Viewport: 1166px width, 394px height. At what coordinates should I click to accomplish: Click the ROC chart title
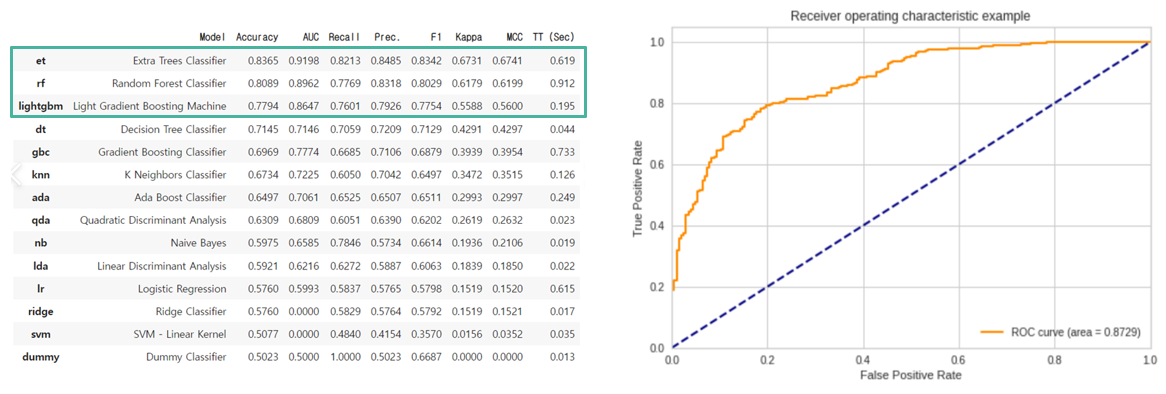pos(910,16)
